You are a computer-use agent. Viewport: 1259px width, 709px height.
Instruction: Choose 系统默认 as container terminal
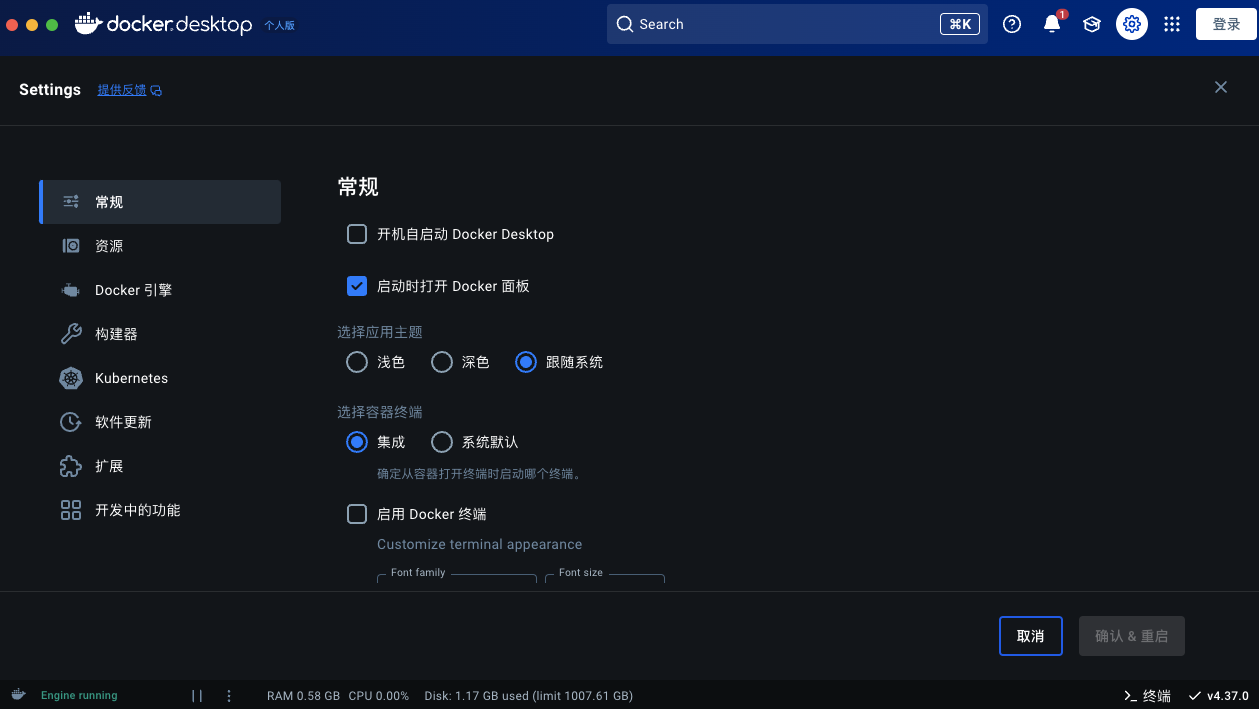coord(442,442)
